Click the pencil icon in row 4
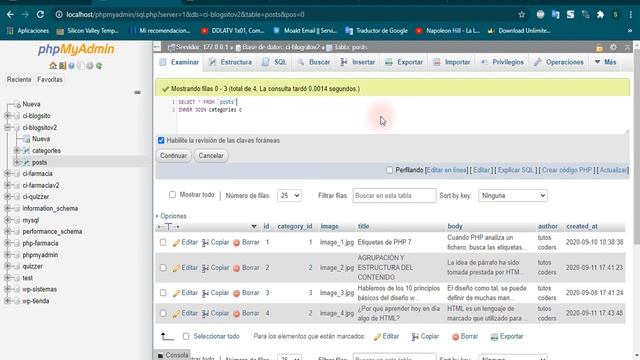Image resolution: width=640 pixels, height=360 pixels. (x=176, y=313)
